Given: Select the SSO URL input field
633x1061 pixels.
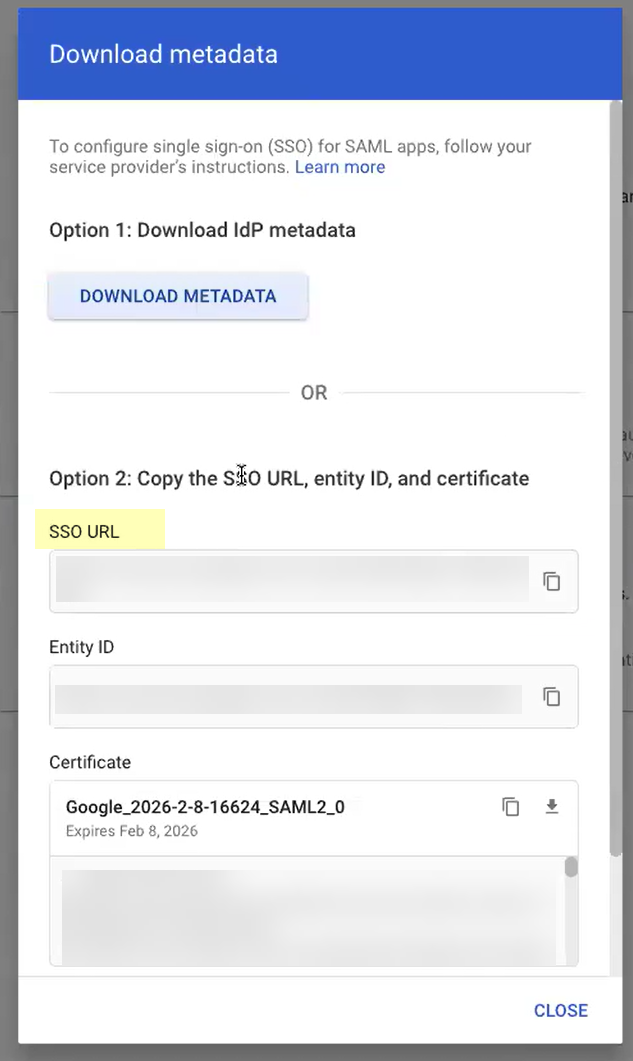Looking at the screenshot, I should 290,580.
